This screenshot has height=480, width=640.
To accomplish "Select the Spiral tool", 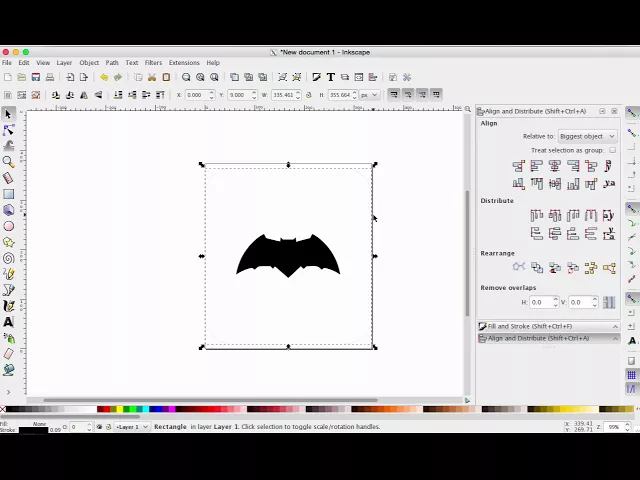I will [x=8, y=258].
